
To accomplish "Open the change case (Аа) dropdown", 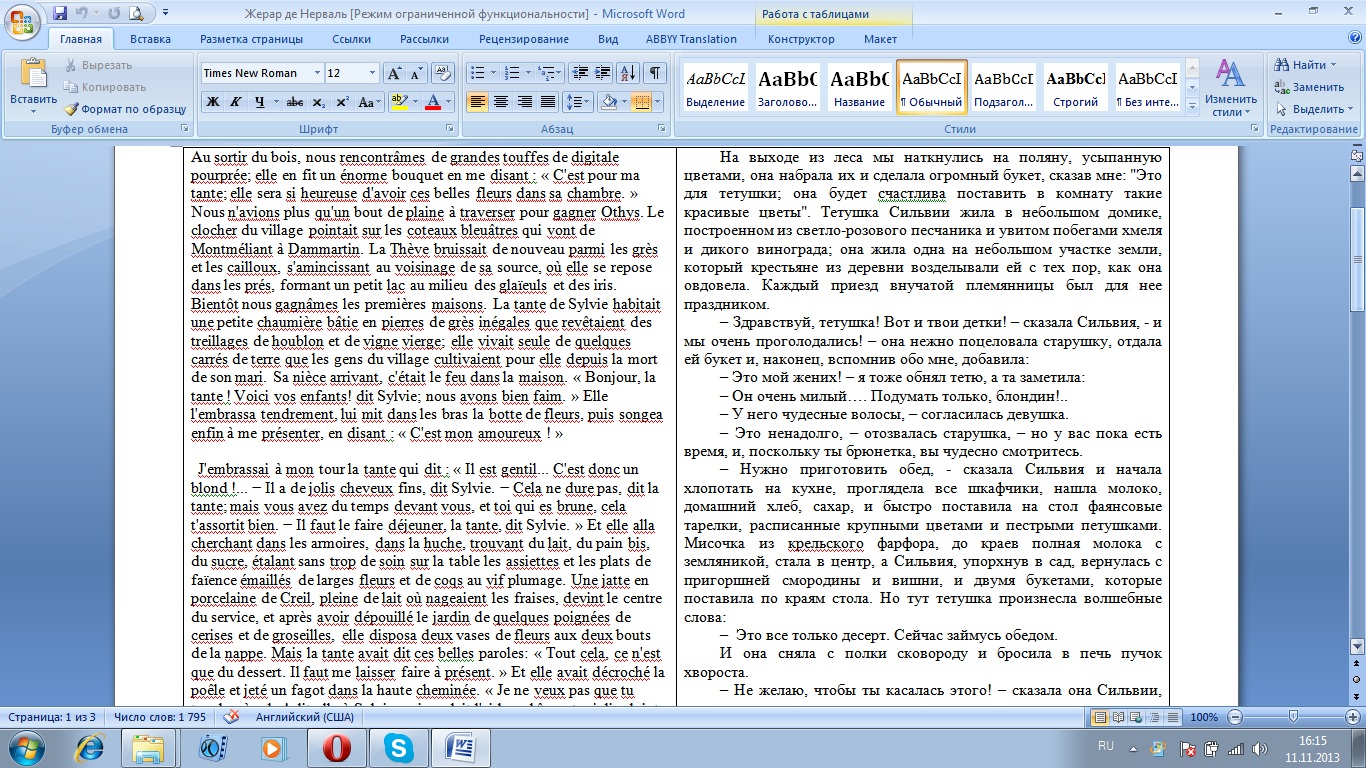I will [x=369, y=102].
